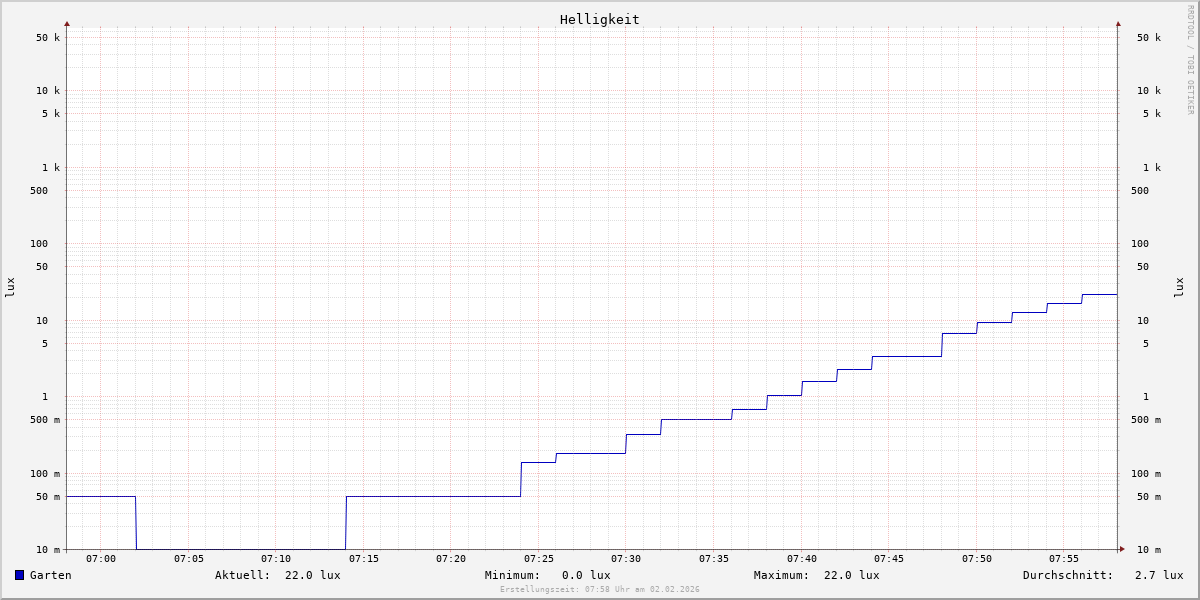Click the Erstellungszeit timestamp footer text
1200x600 pixels.
(x=599, y=590)
